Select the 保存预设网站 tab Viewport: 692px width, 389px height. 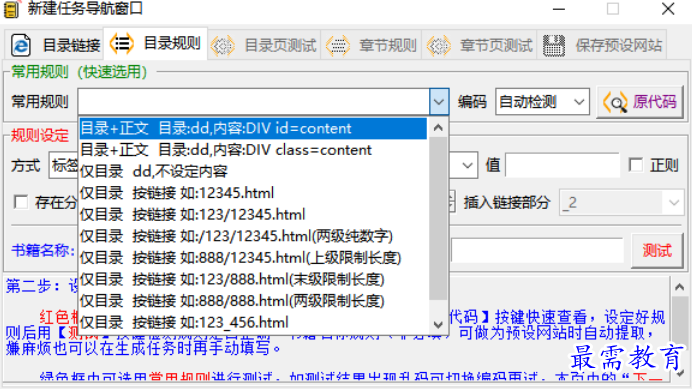pos(602,45)
